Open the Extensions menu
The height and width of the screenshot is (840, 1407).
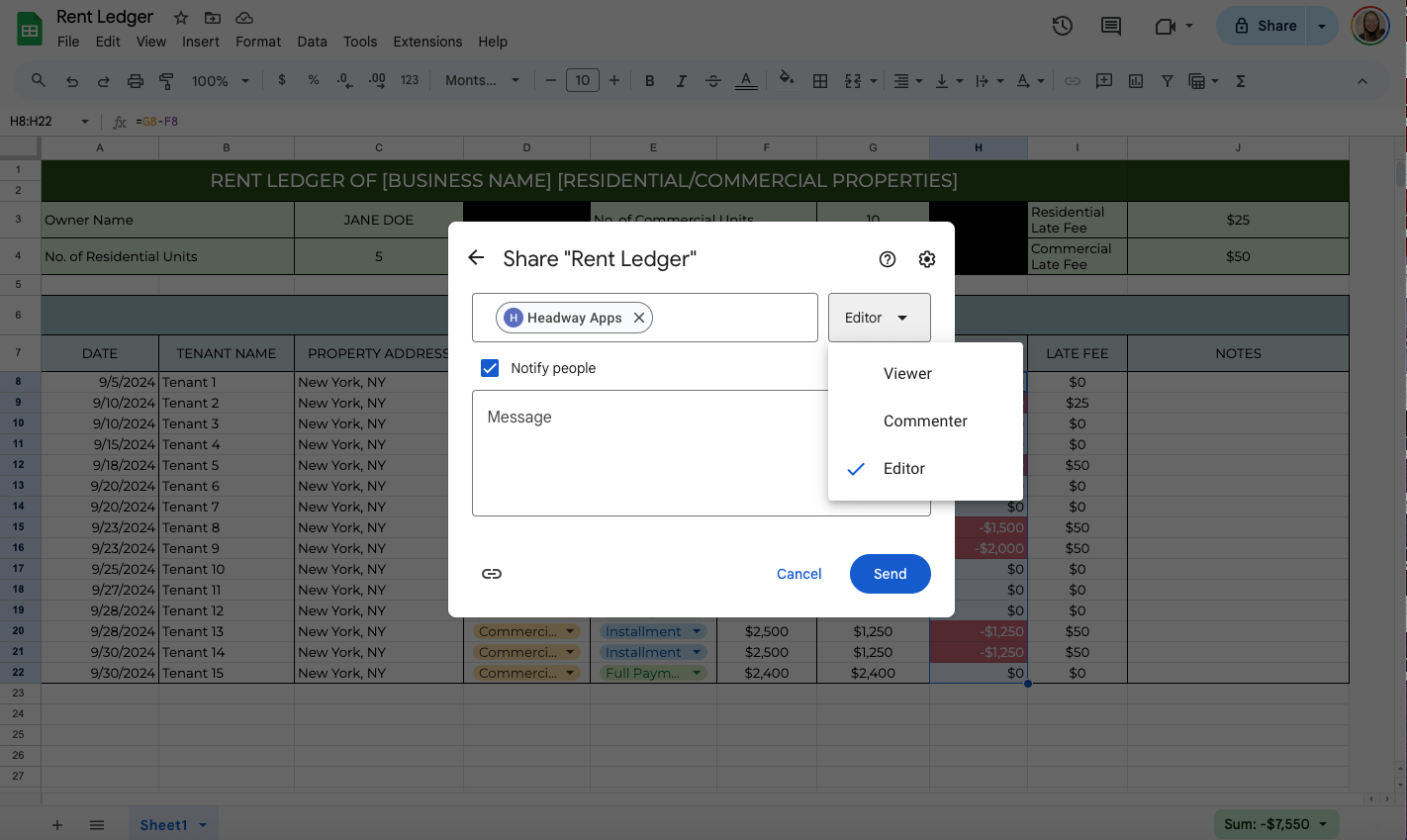pyautogui.click(x=427, y=42)
